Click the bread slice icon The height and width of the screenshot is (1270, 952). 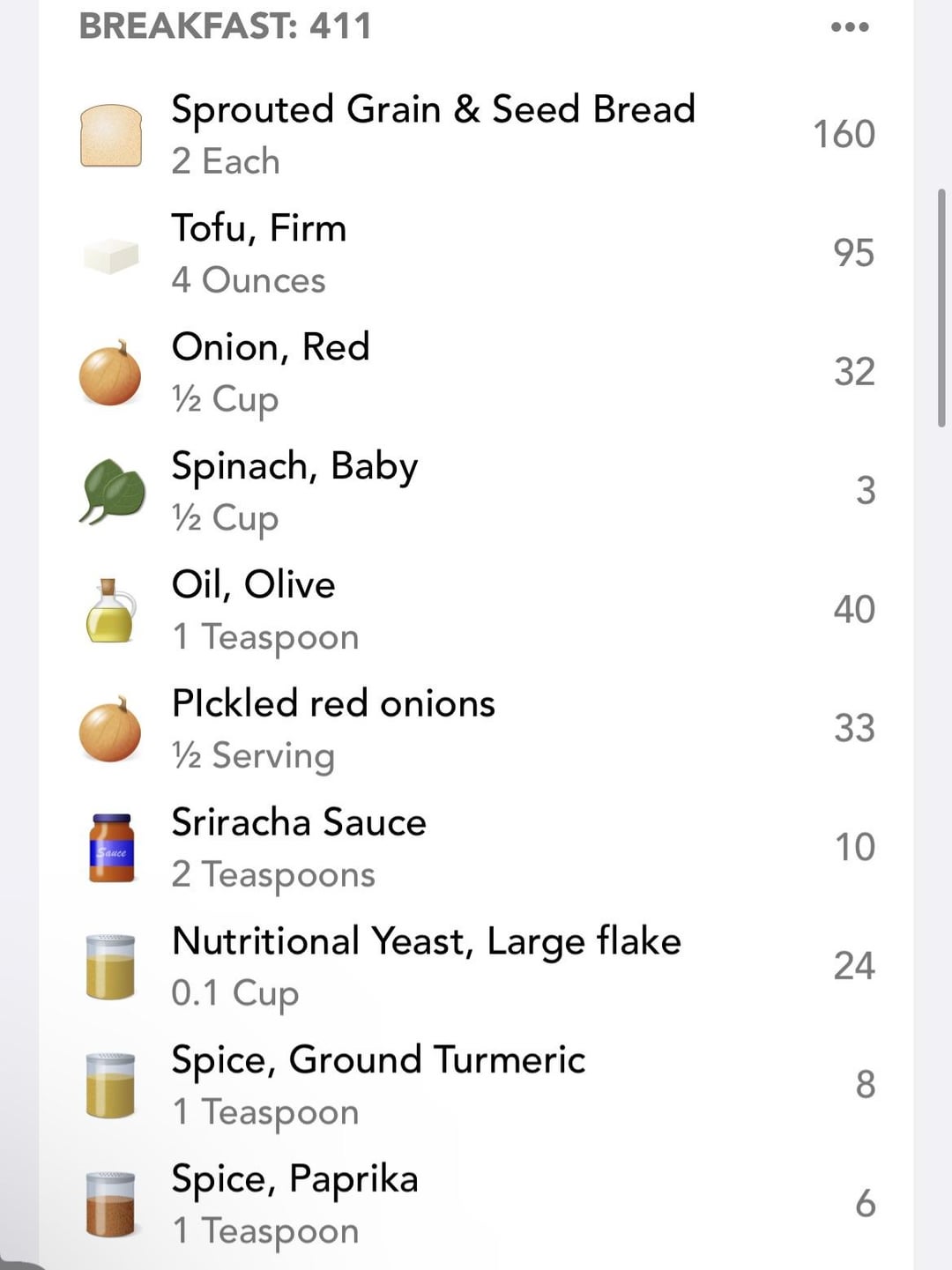pyautogui.click(x=111, y=136)
